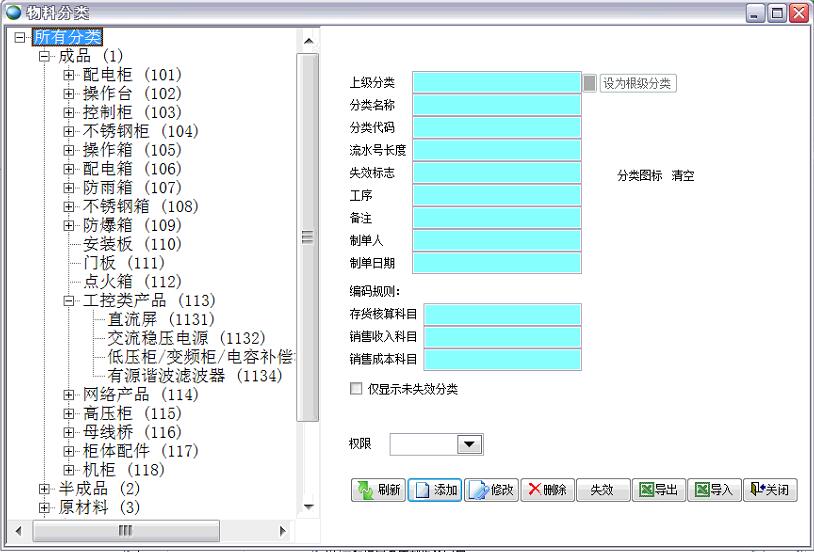Click the 导出 export button

[x=659, y=490]
